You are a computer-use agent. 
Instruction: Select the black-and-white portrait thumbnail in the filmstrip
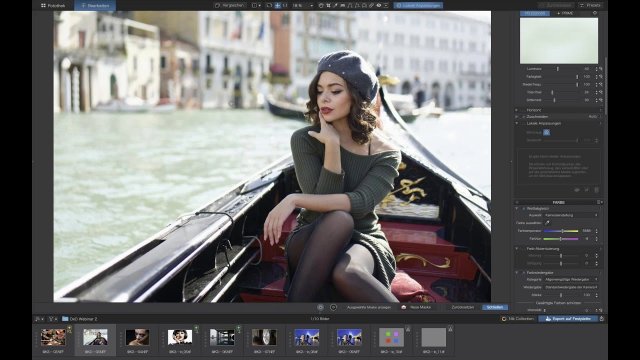pos(180,337)
